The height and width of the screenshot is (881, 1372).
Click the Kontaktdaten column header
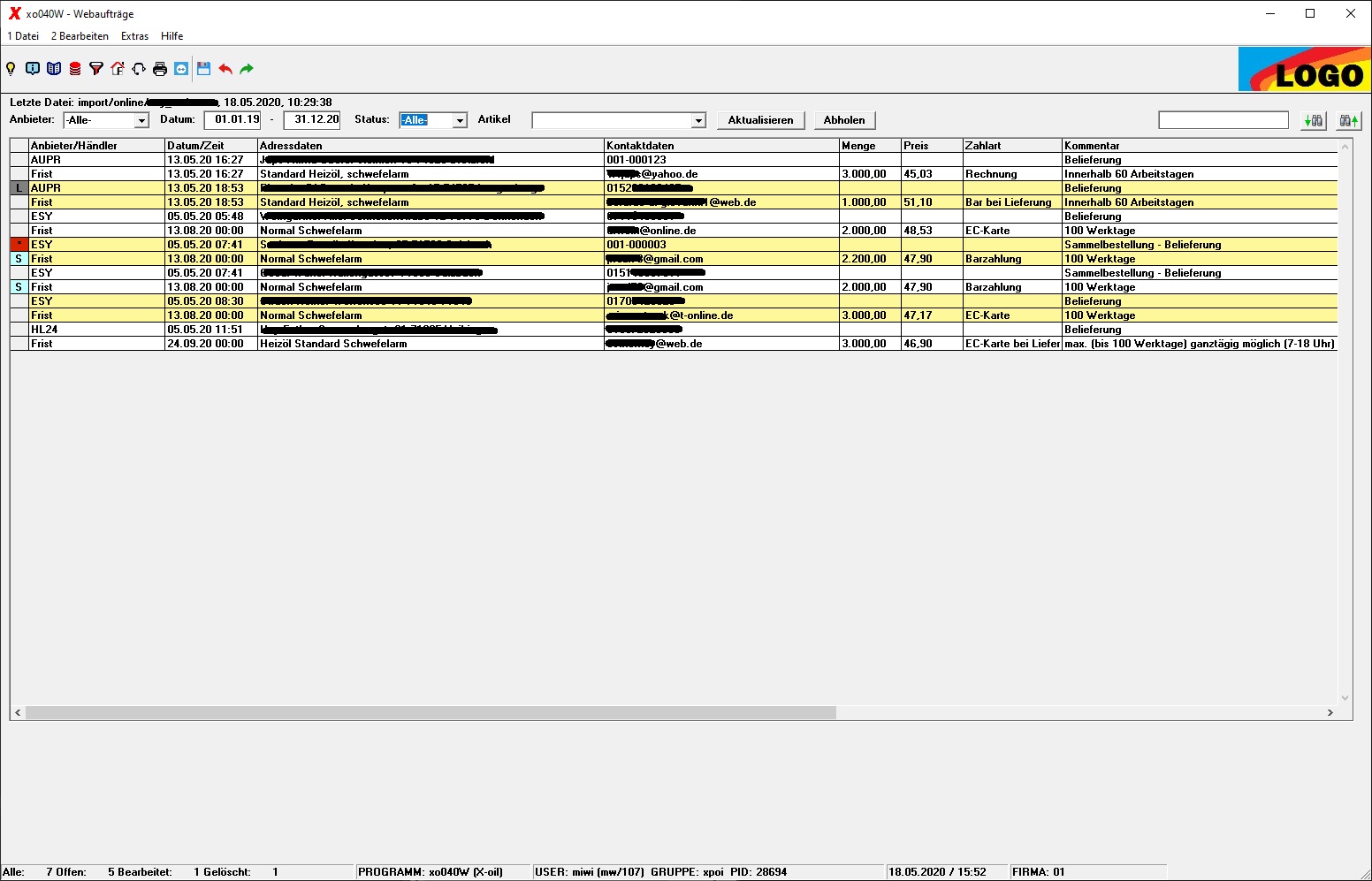click(721, 146)
